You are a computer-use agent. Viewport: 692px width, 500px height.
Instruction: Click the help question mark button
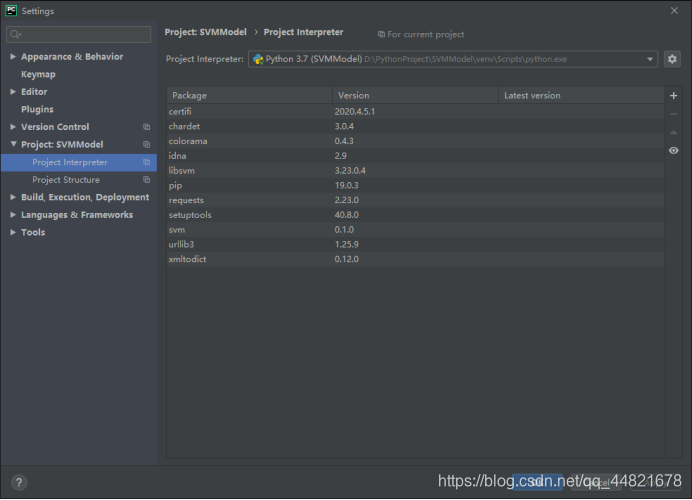pyautogui.click(x=19, y=482)
